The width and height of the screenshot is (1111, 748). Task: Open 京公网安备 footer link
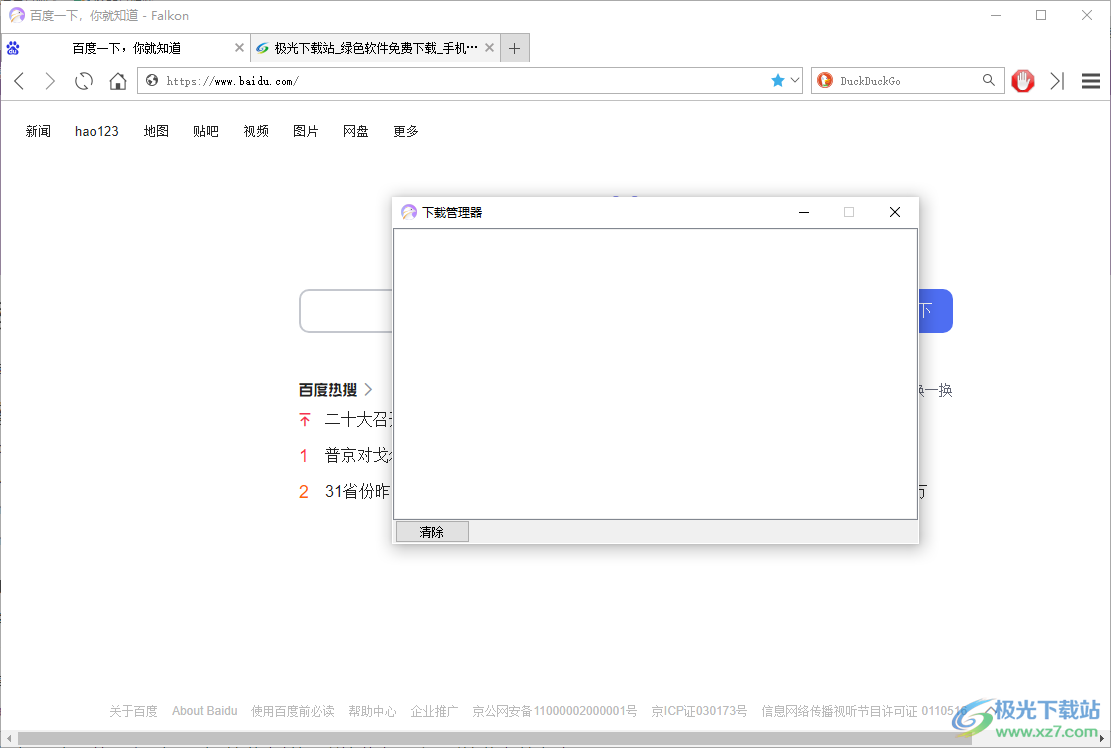coord(555,711)
